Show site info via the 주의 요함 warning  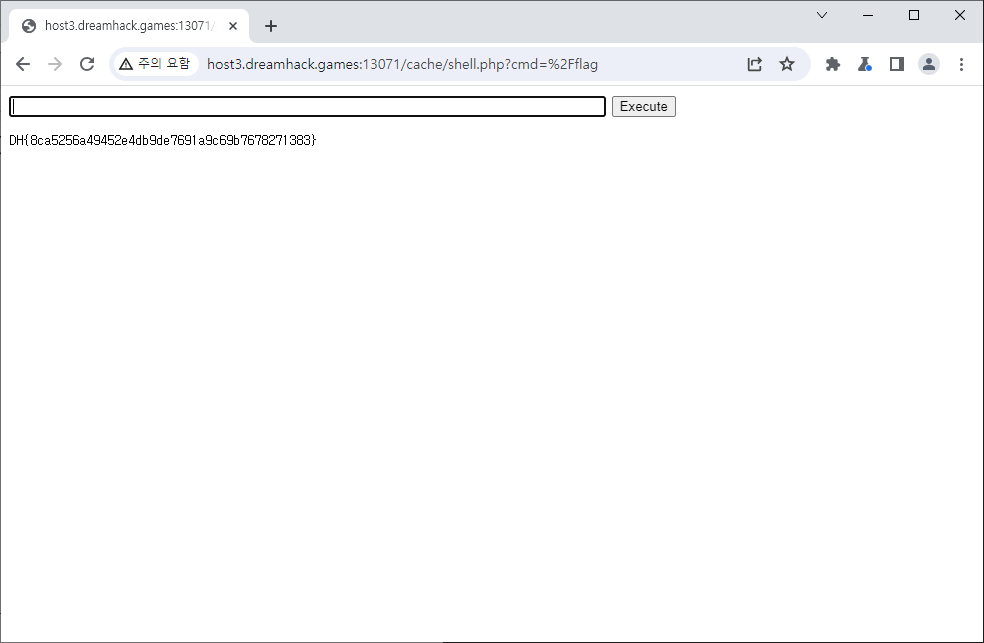point(154,64)
